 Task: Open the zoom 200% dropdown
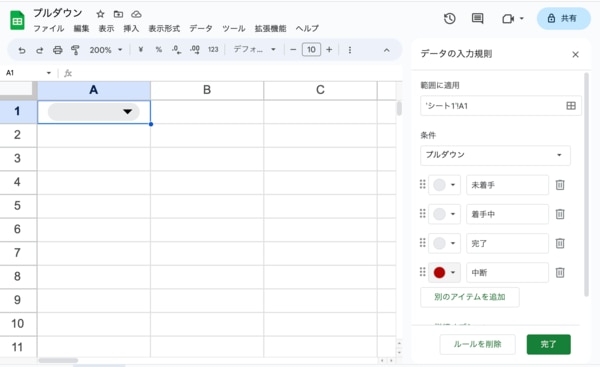tap(106, 50)
